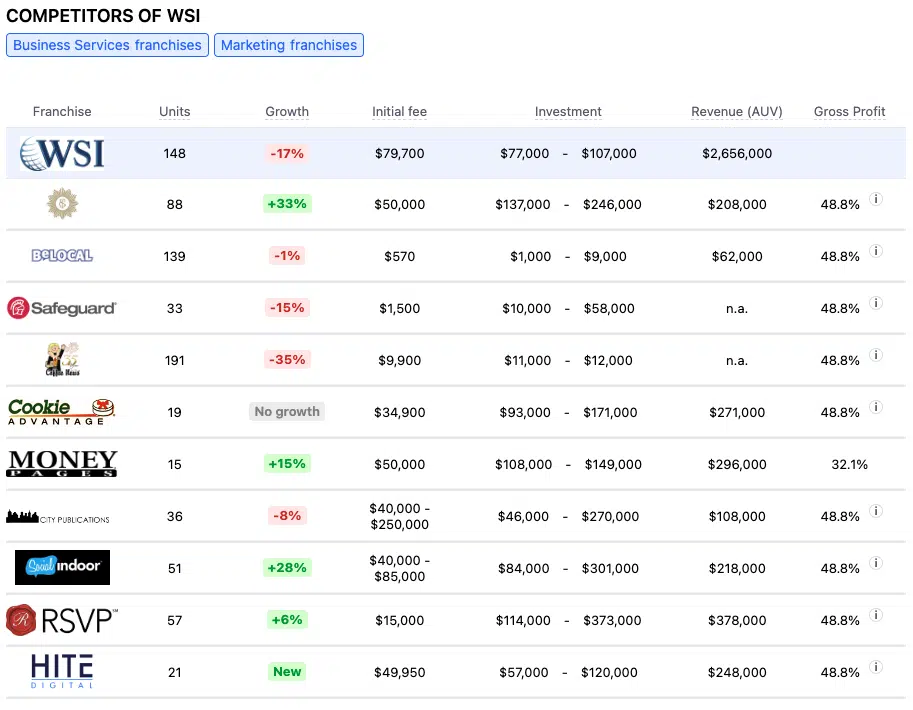Click info icon in the 88-units row

(x=876, y=199)
